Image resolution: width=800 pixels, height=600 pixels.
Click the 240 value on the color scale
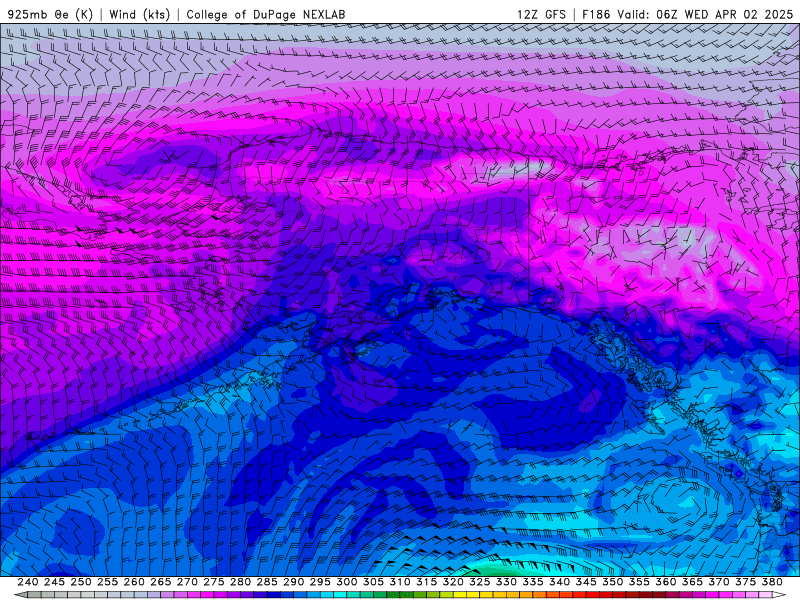pyautogui.click(x=28, y=582)
